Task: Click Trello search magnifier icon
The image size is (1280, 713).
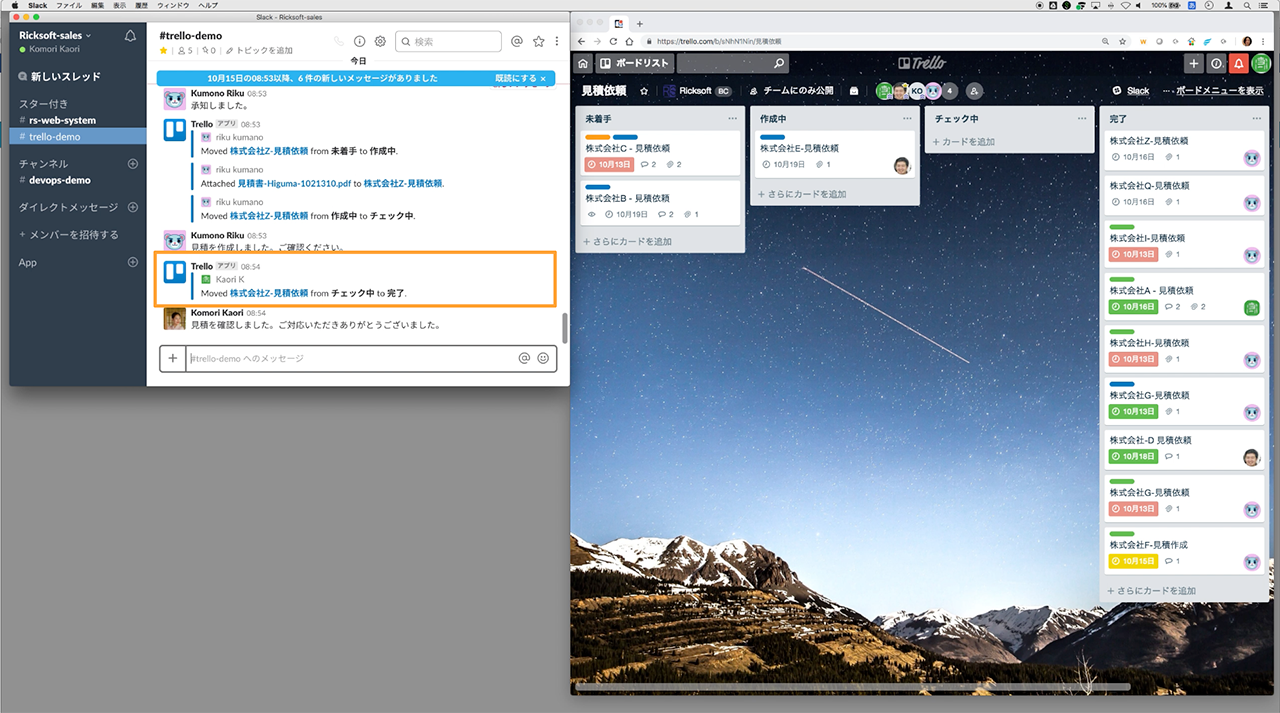Action: [779, 63]
